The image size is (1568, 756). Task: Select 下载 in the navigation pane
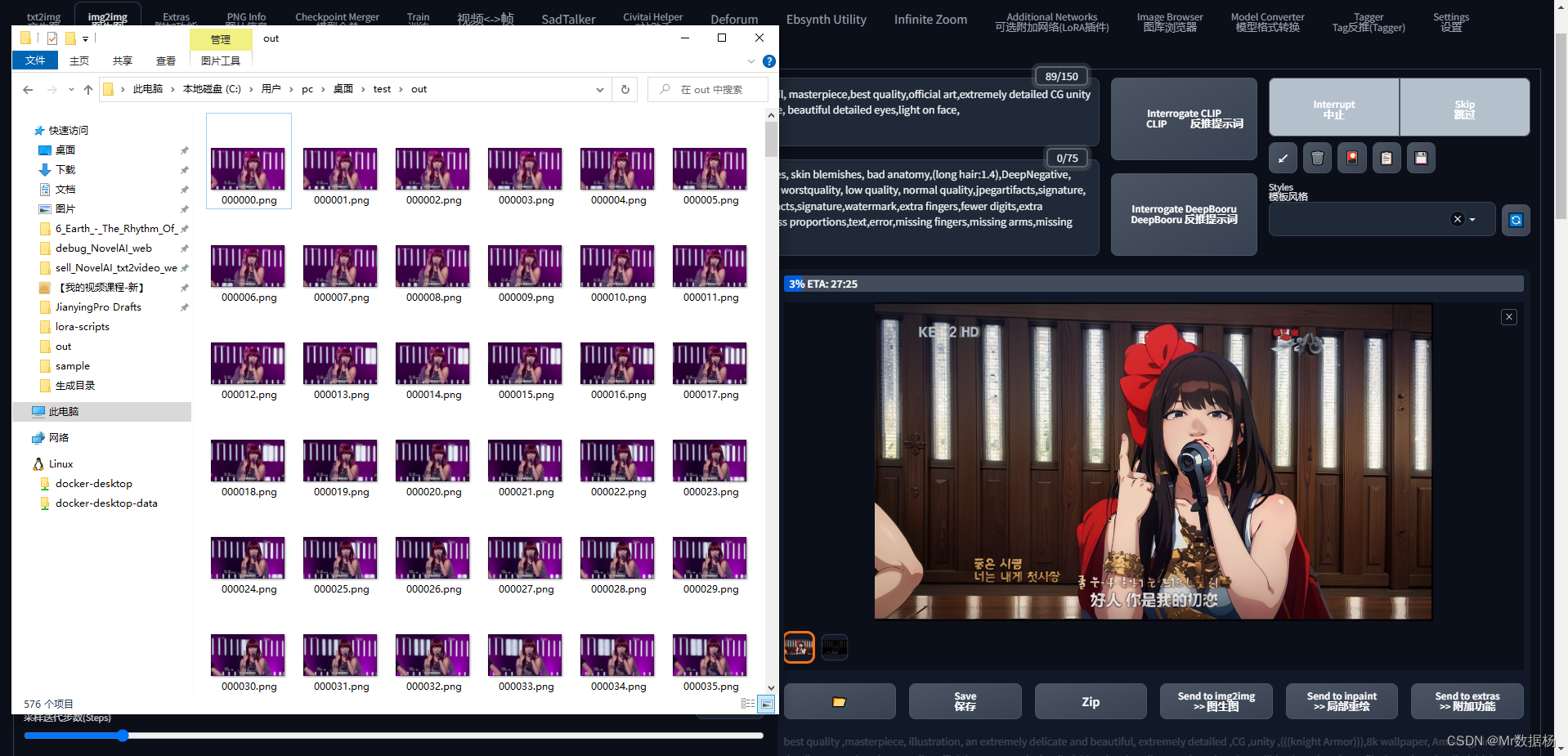tap(65, 170)
